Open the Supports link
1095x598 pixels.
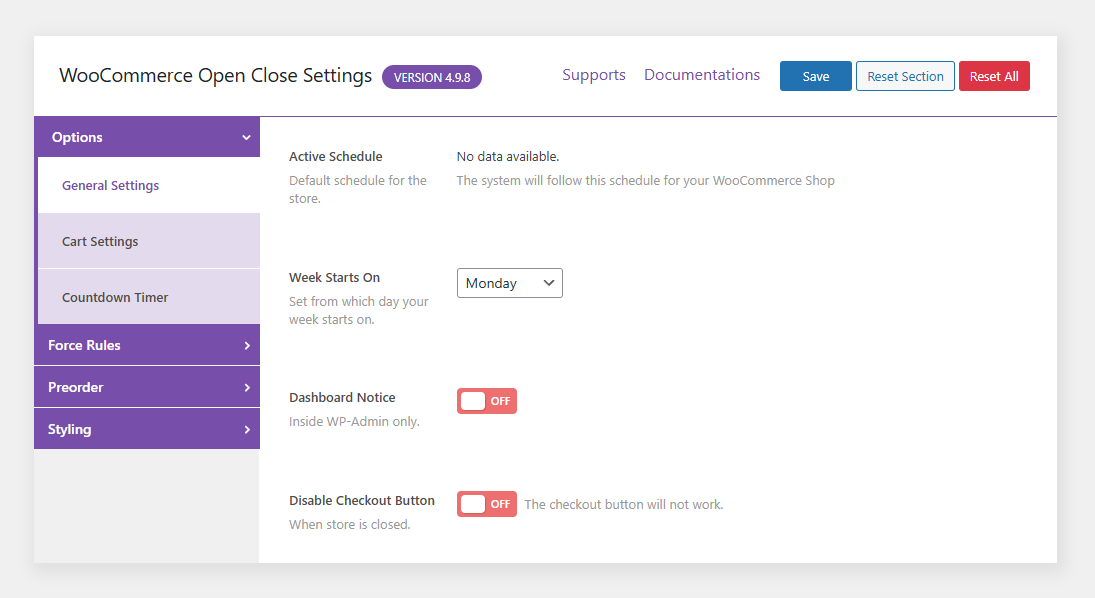(594, 75)
